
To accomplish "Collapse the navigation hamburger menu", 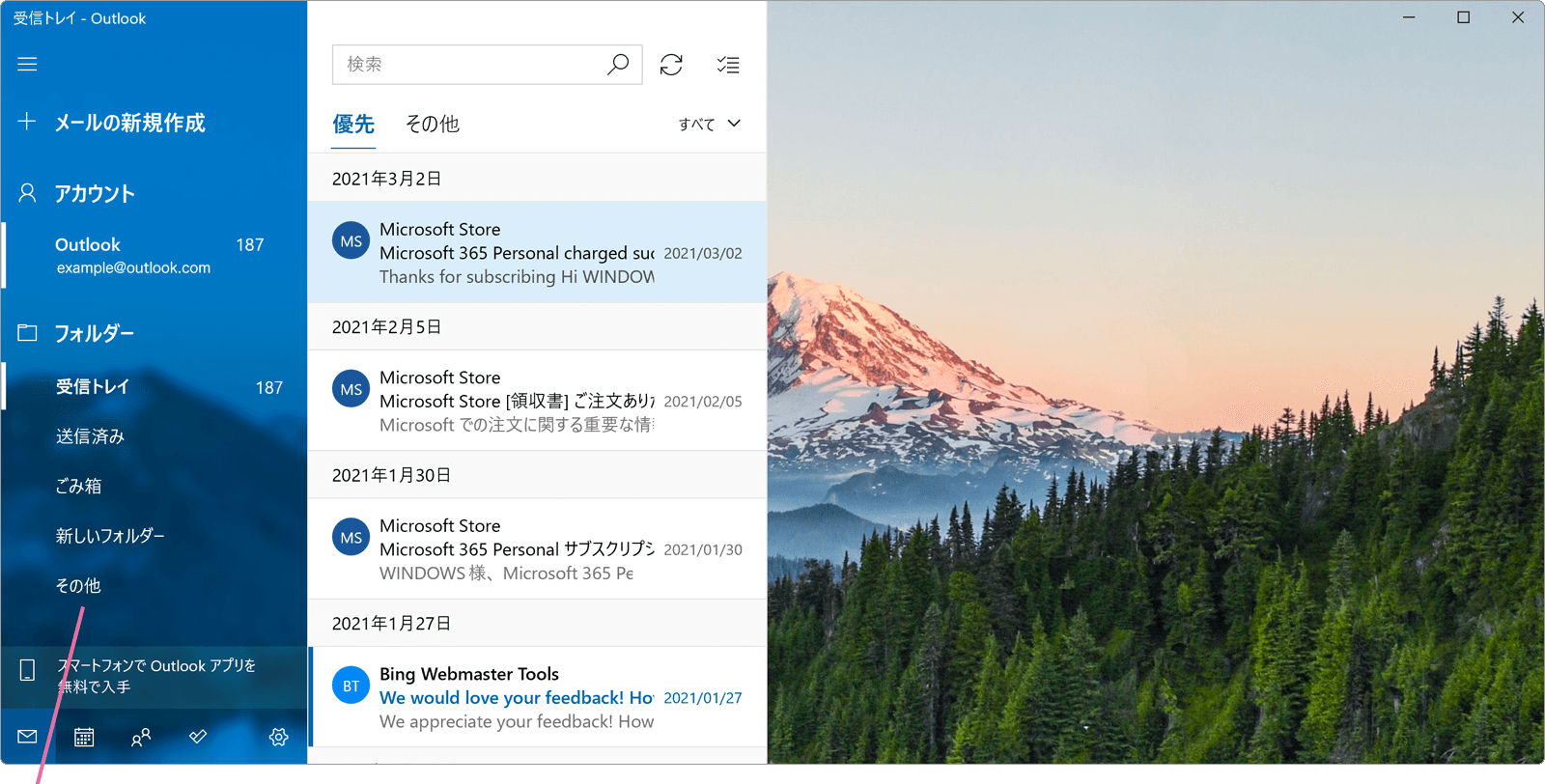I will [27, 64].
